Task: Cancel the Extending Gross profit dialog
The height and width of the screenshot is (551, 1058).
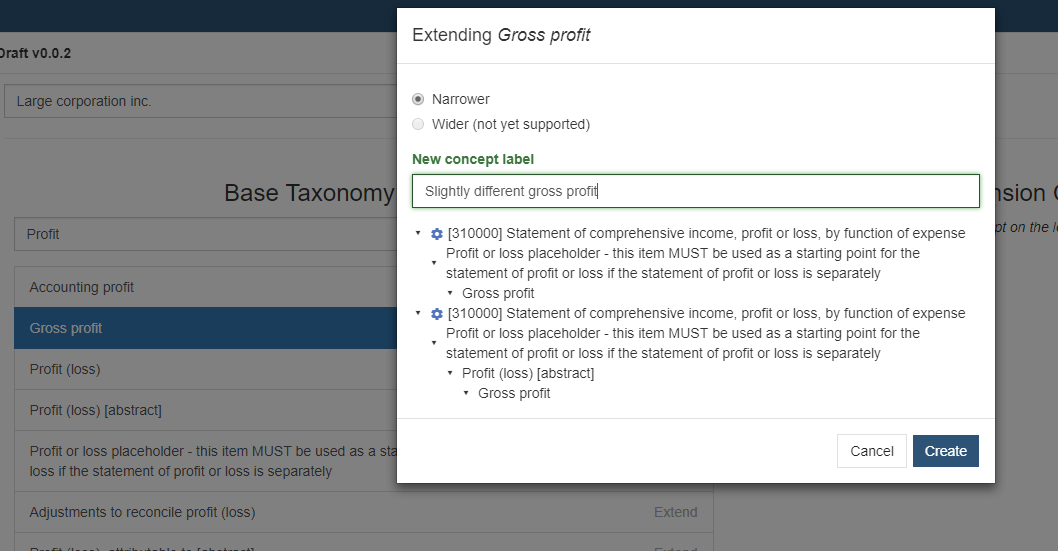Action: [872, 451]
